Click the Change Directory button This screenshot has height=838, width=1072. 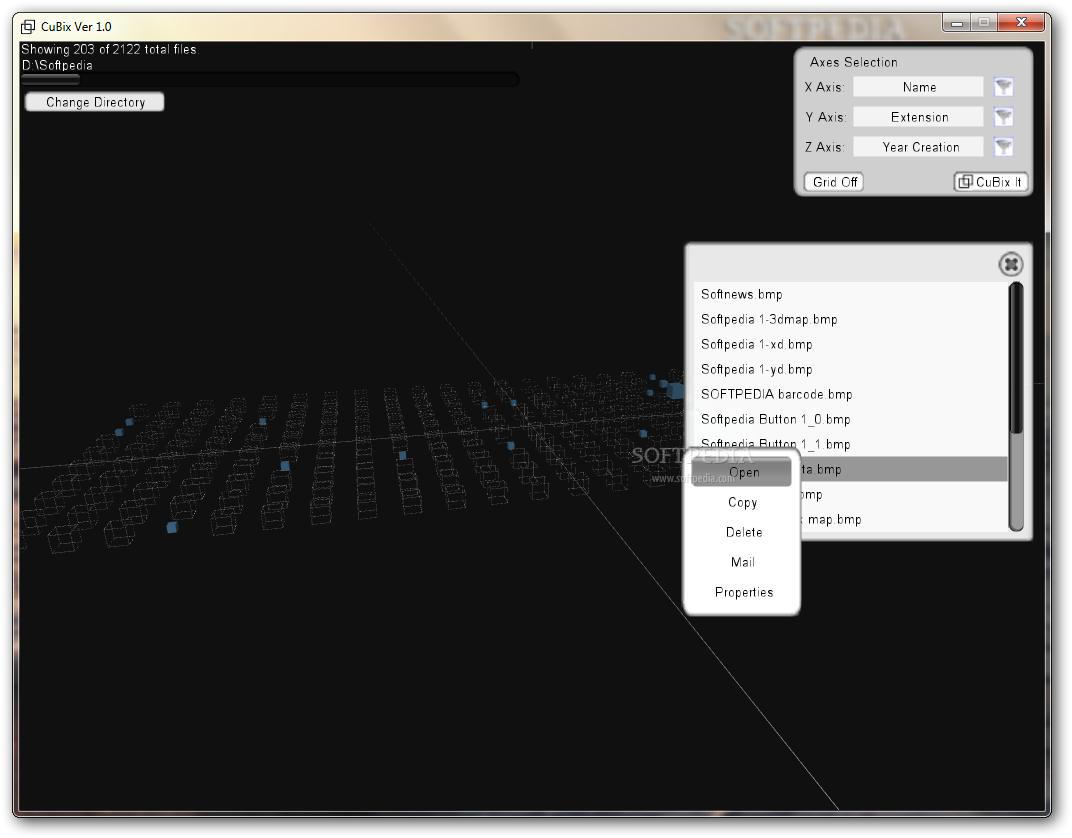pos(95,102)
